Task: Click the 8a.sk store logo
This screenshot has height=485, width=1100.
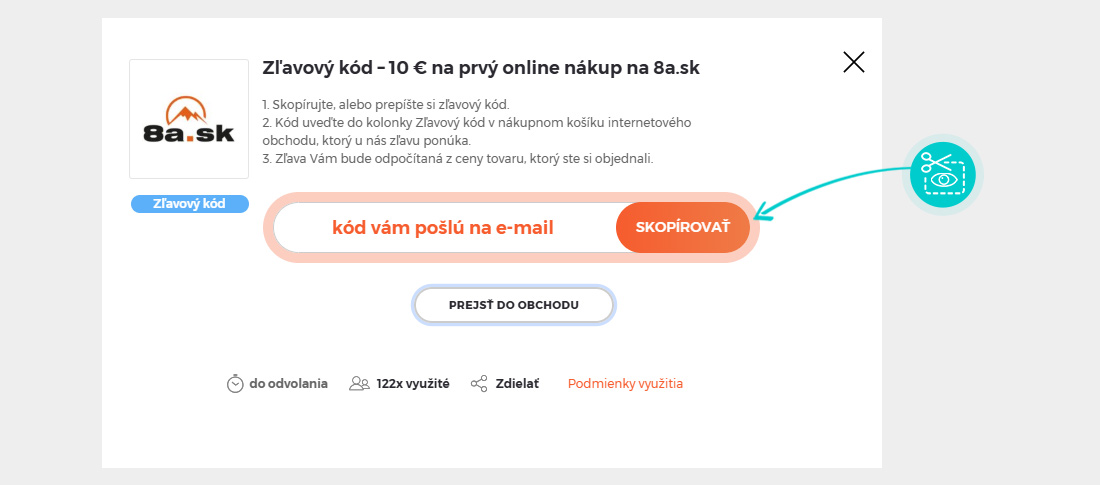Action: tap(189, 119)
